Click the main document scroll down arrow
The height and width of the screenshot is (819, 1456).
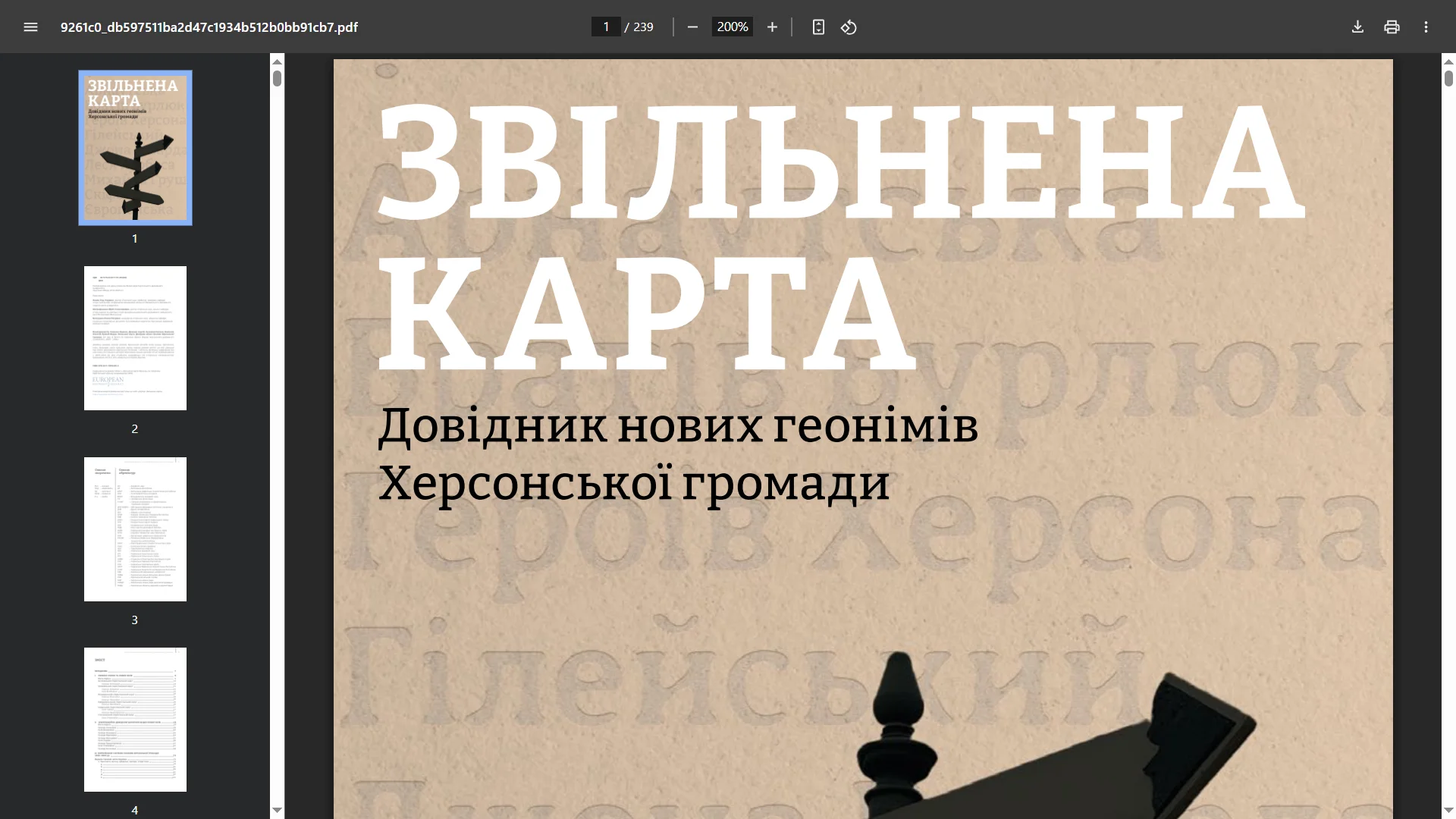[x=1448, y=810]
